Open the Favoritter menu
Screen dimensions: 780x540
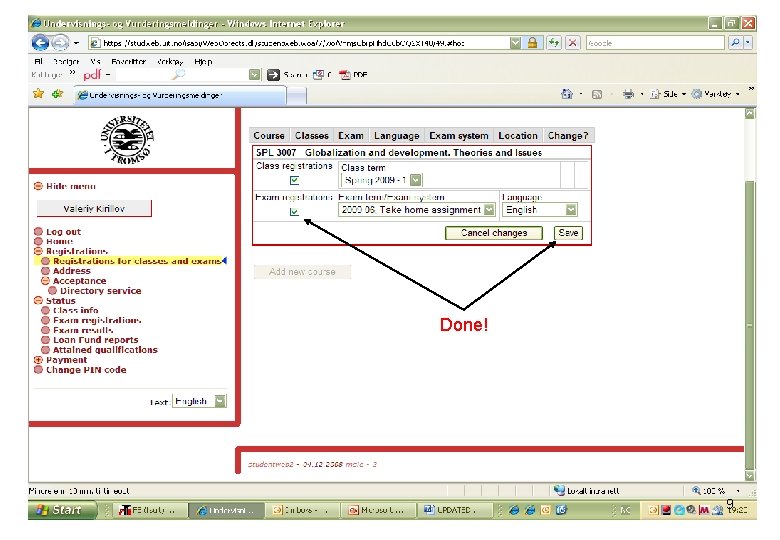point(128,62)
